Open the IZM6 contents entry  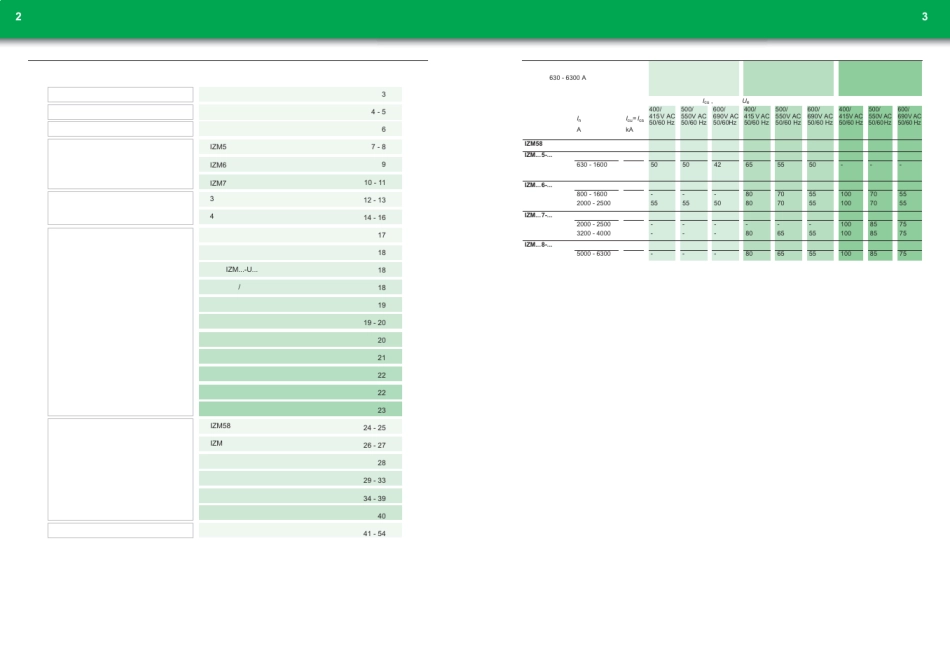(x=300, y=165)
